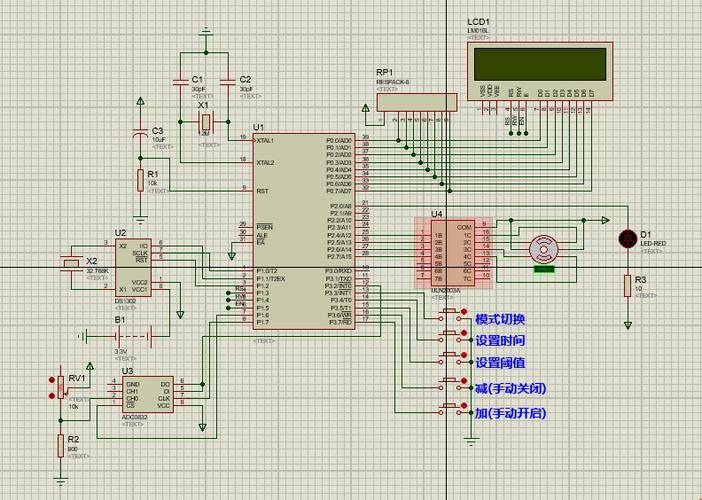Select the X1 crystal oscillator
702x500 pixels.
tap(205, 121)
